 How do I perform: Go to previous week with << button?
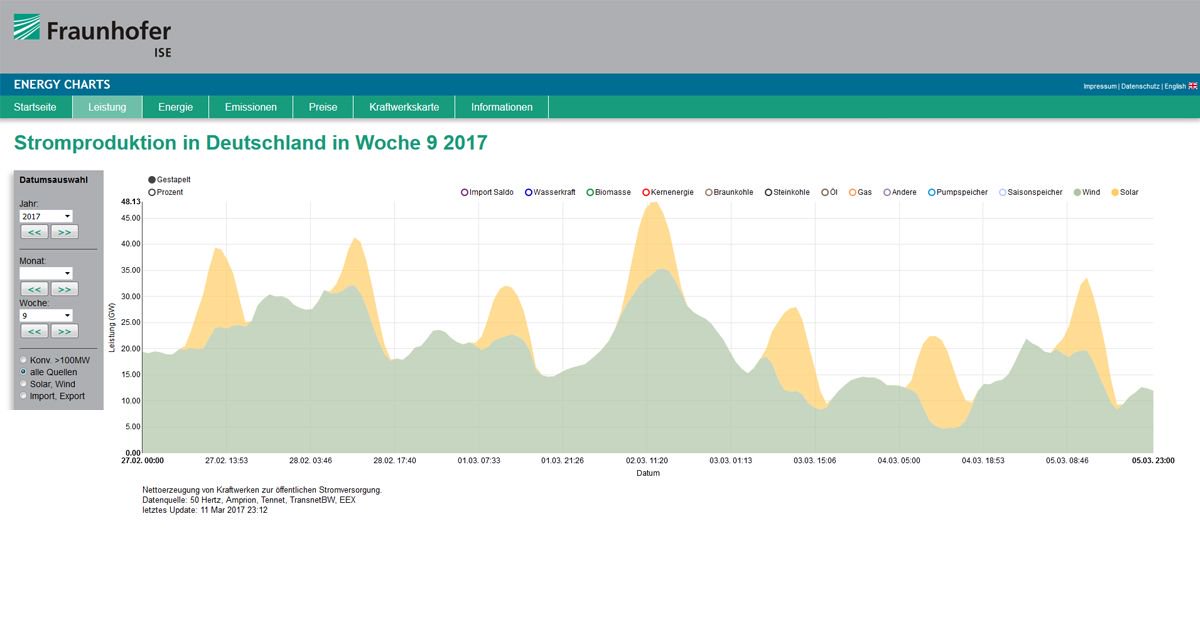pos(34,331)
